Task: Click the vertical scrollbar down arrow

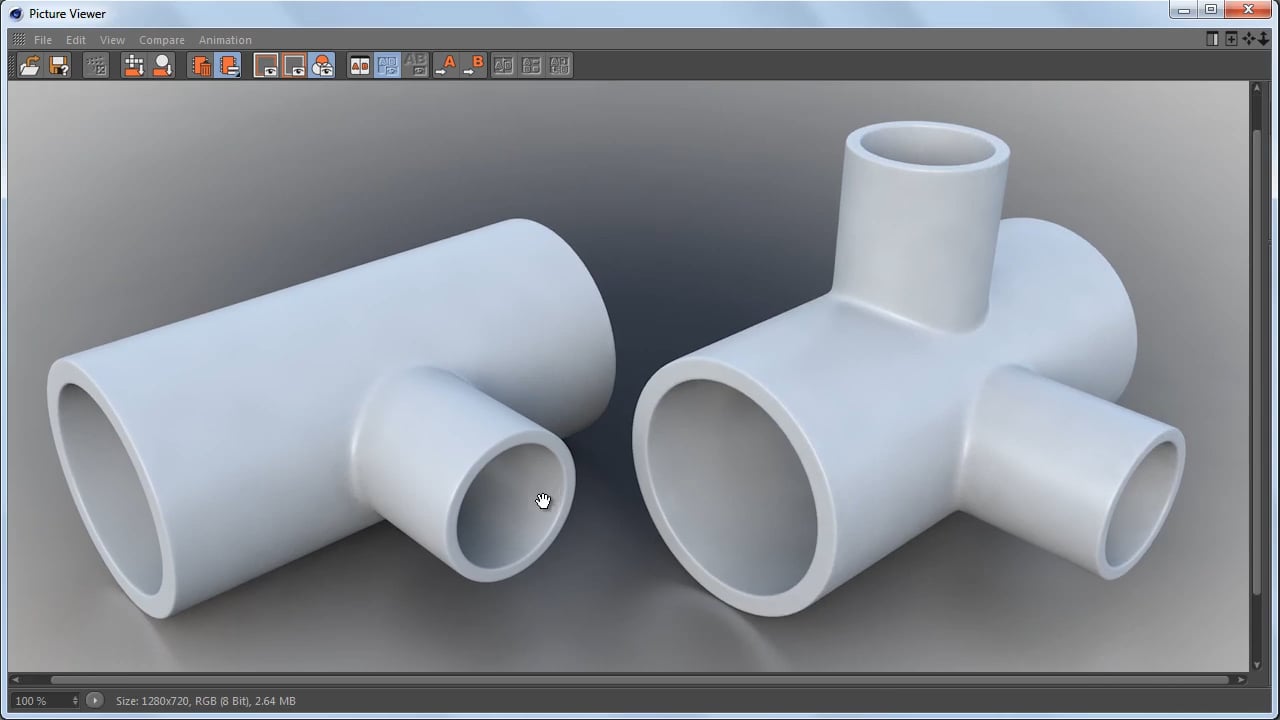Action: pos(1257,664)
